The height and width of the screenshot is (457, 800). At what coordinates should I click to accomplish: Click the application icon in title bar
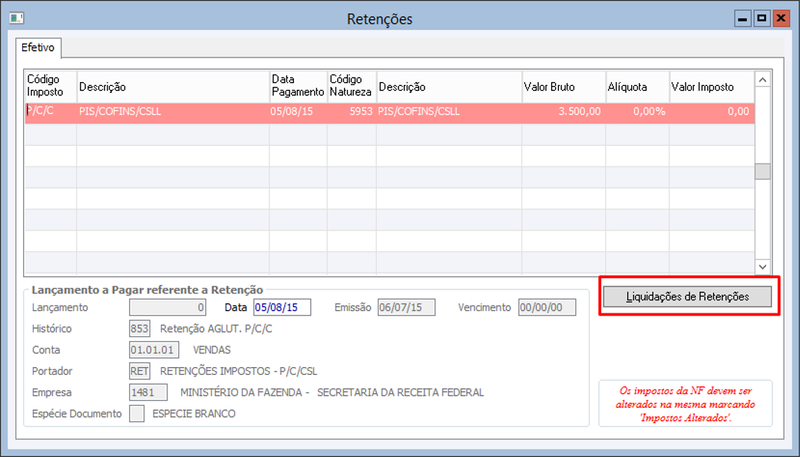click(16, 18)
